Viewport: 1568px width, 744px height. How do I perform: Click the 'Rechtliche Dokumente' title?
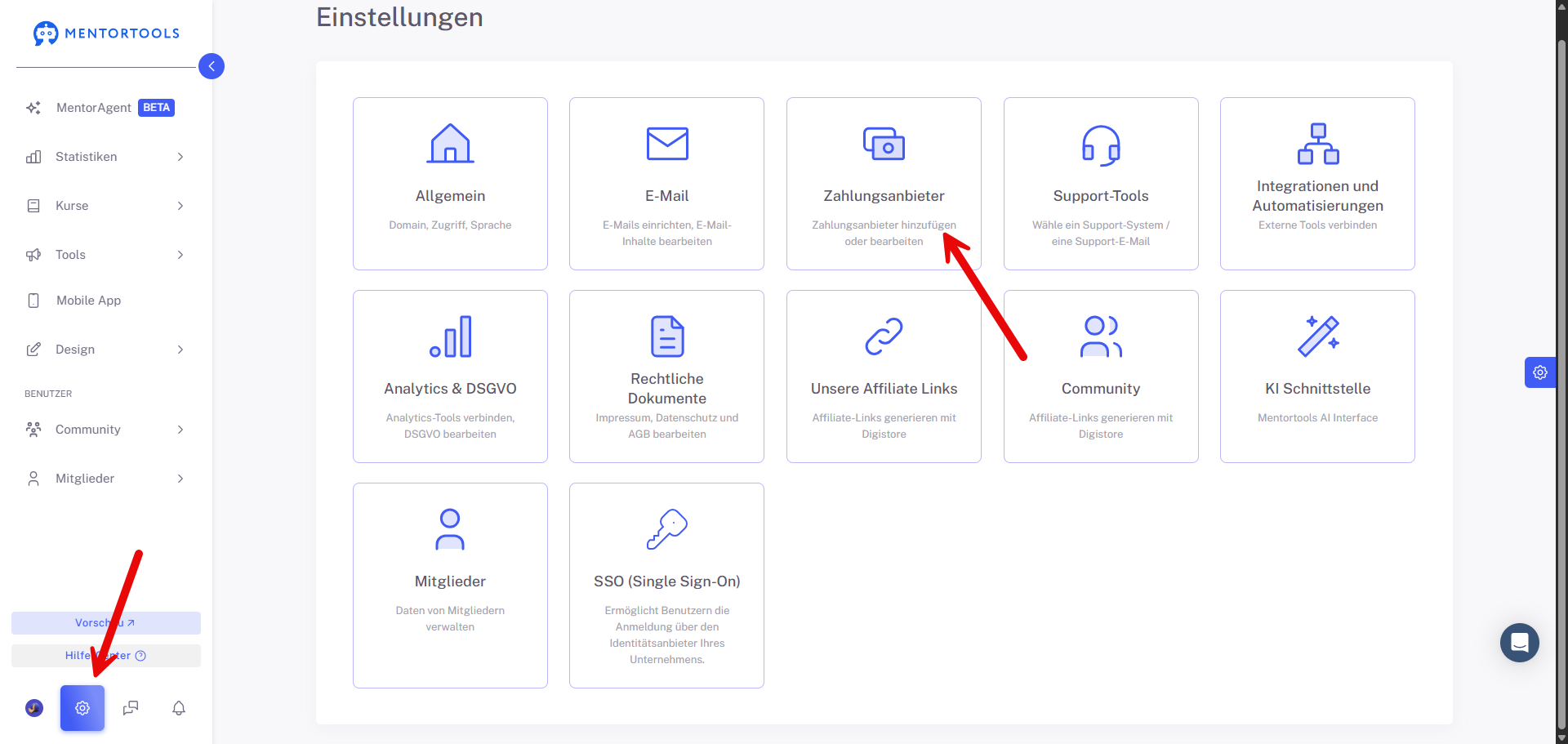pyautogui.click(x=667, y=389)
